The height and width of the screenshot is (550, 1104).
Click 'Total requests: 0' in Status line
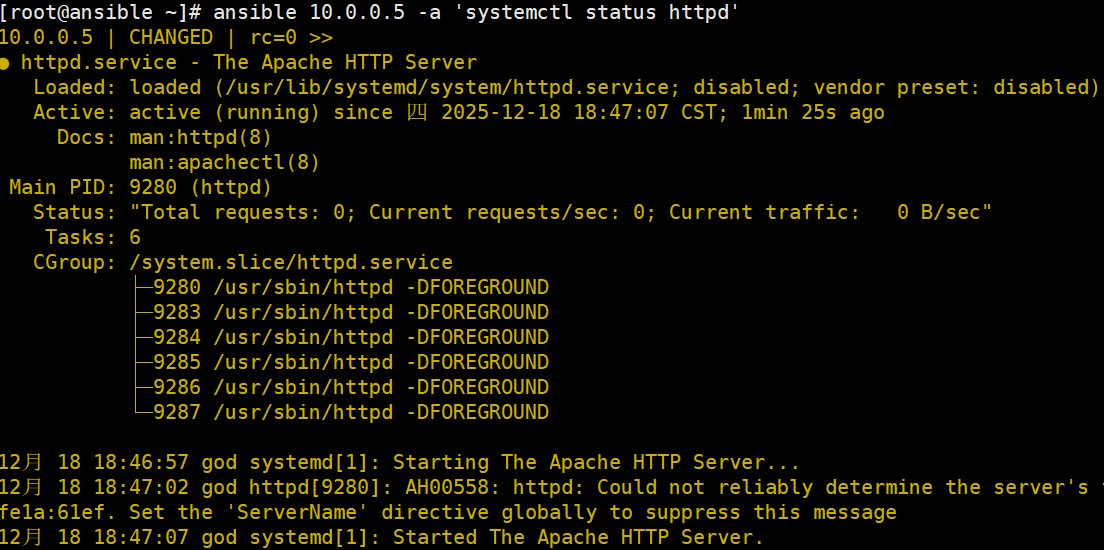pos(243,212)
